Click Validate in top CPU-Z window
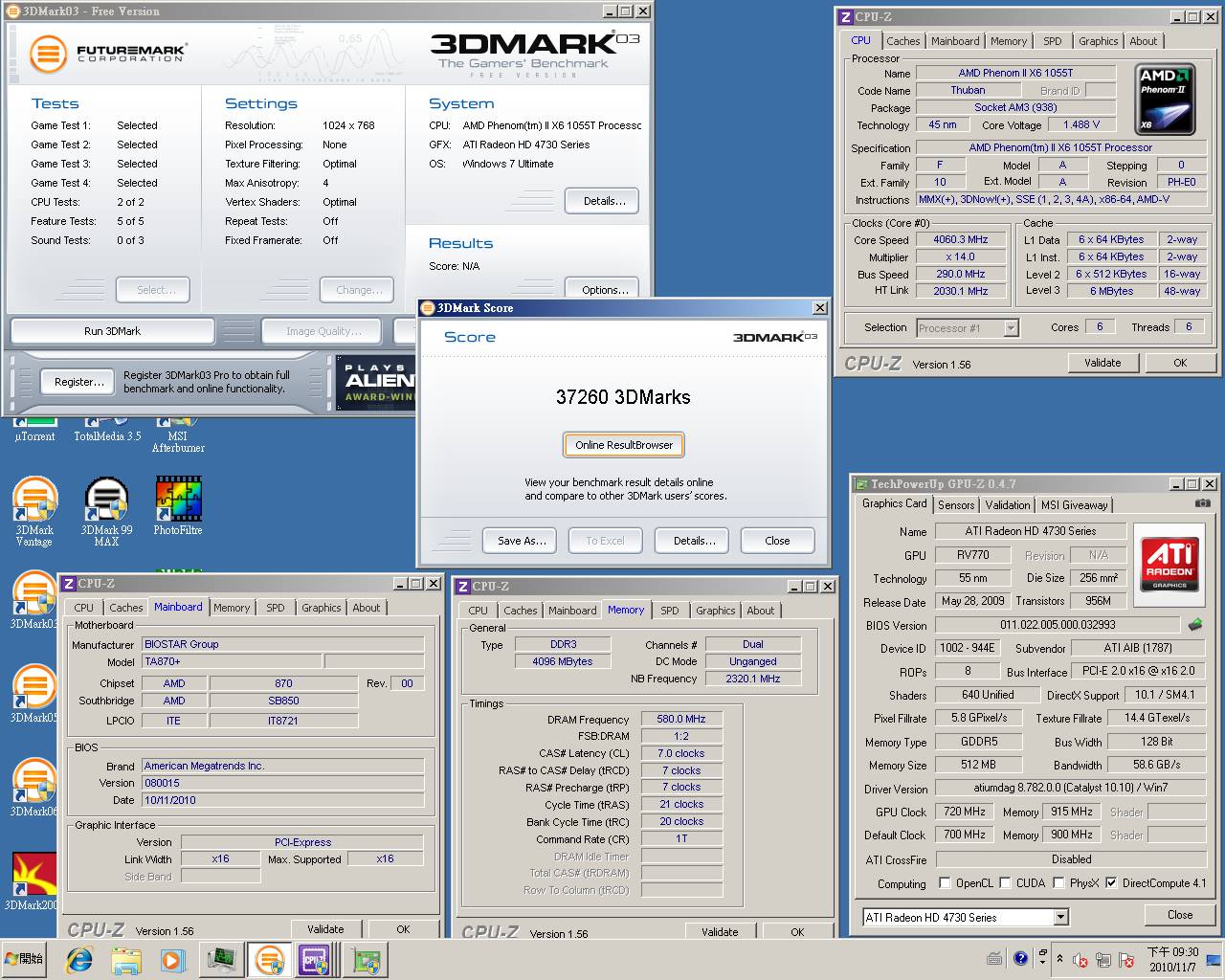This screenshot has height=980, width=1225. 1102,363
